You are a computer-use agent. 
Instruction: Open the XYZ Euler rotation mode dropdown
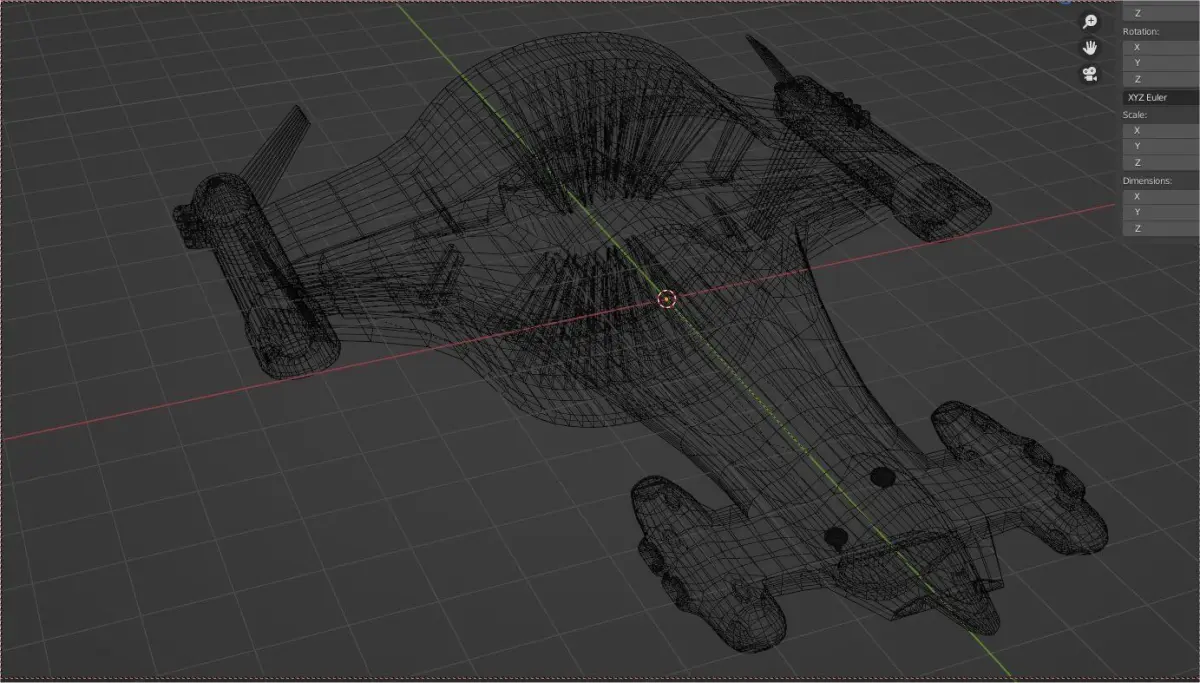[1160, 97]
